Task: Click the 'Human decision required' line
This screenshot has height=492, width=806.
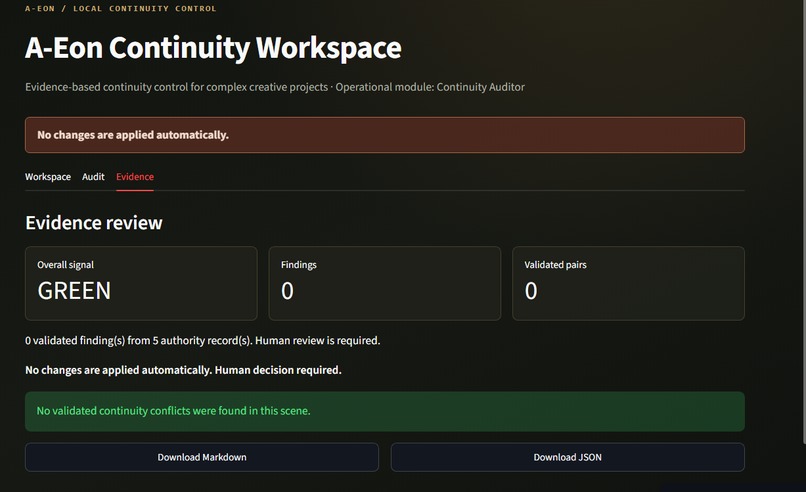Action: coord(184,370)
